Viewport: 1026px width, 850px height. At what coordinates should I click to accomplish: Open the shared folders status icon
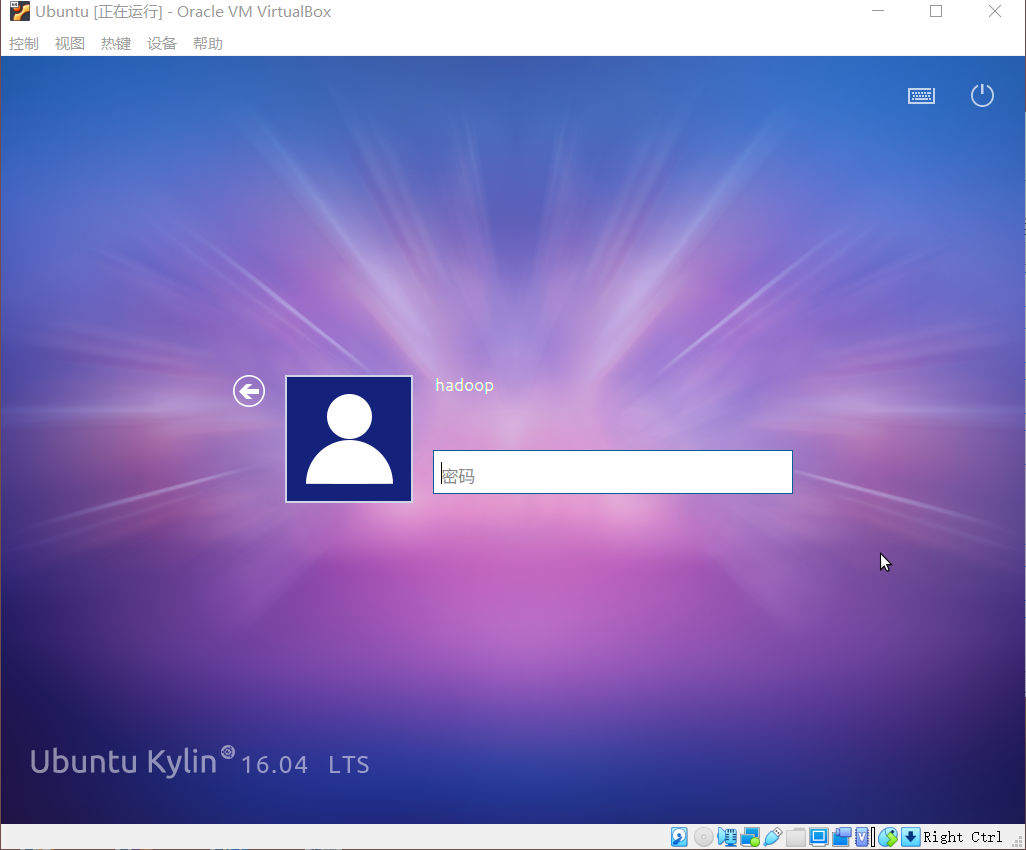796,837
